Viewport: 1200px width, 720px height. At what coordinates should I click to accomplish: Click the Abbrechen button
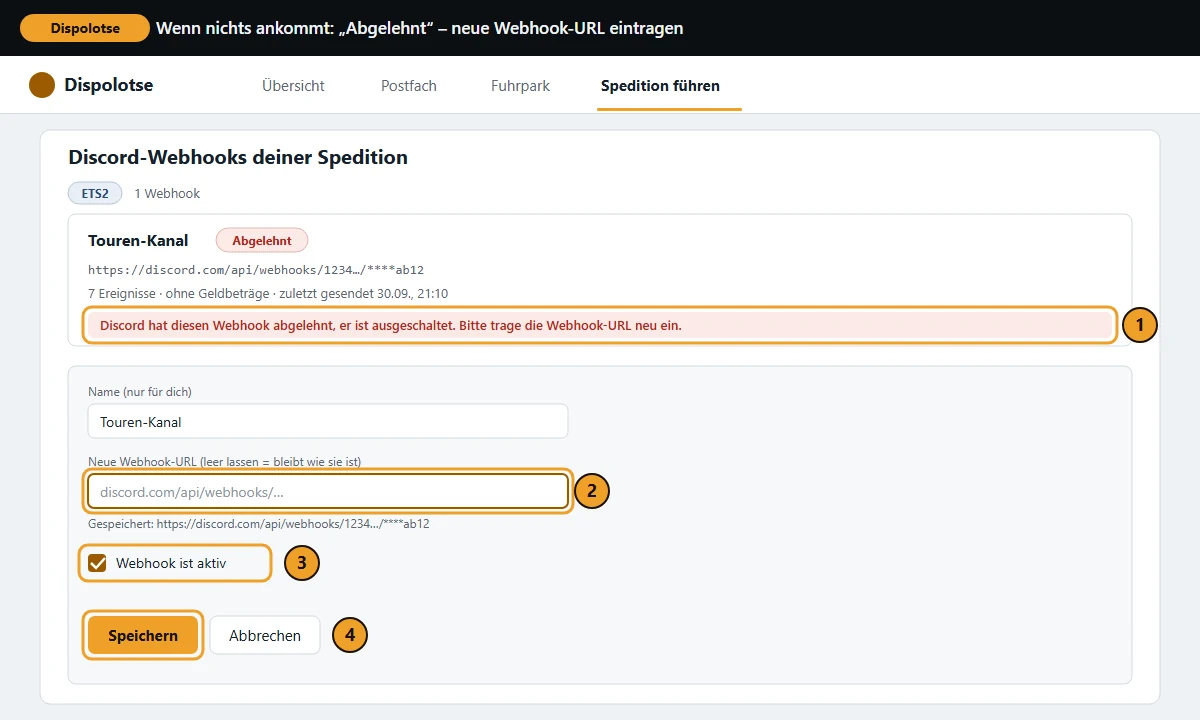[265, 635]
